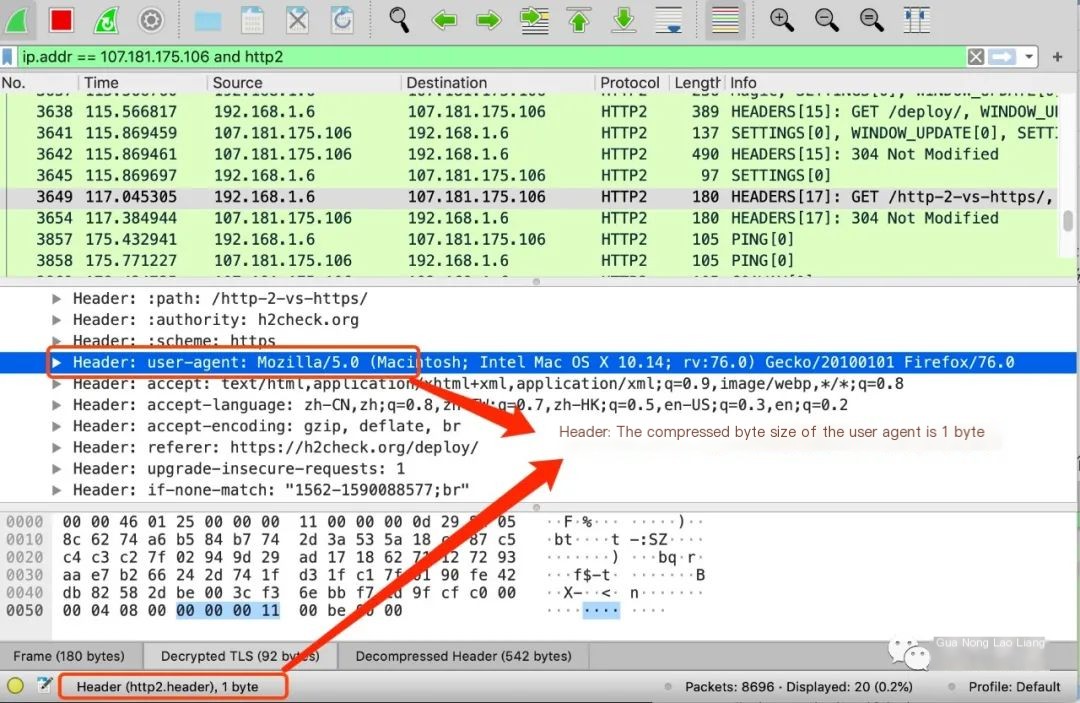Click the Resize columns toolbar icon

(917, 19)
